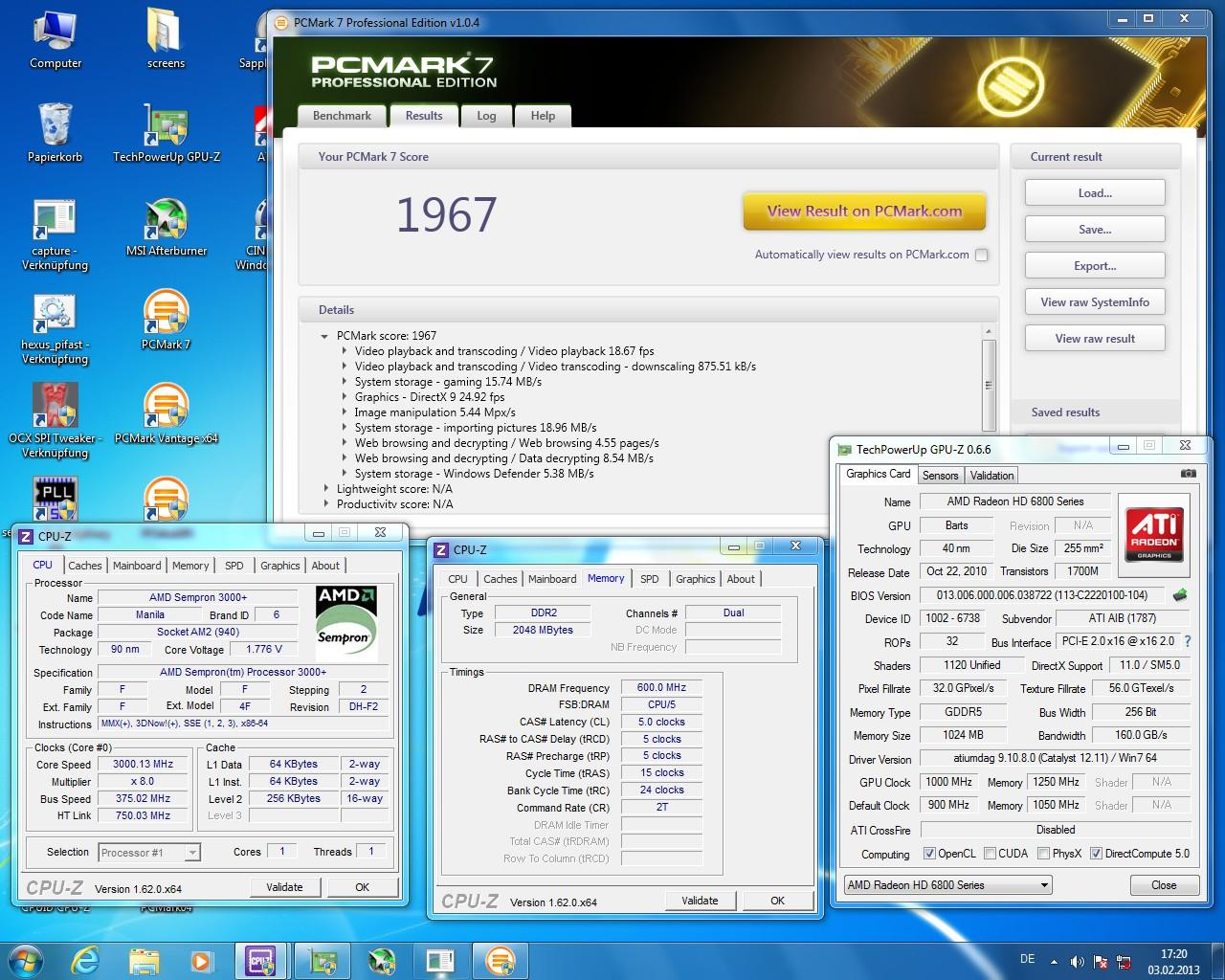Viewport: 1225px width, 980px height.
Task: Open AMD Radeon HD 6800 Series dropdown
Action: click(x=947, y=885)
